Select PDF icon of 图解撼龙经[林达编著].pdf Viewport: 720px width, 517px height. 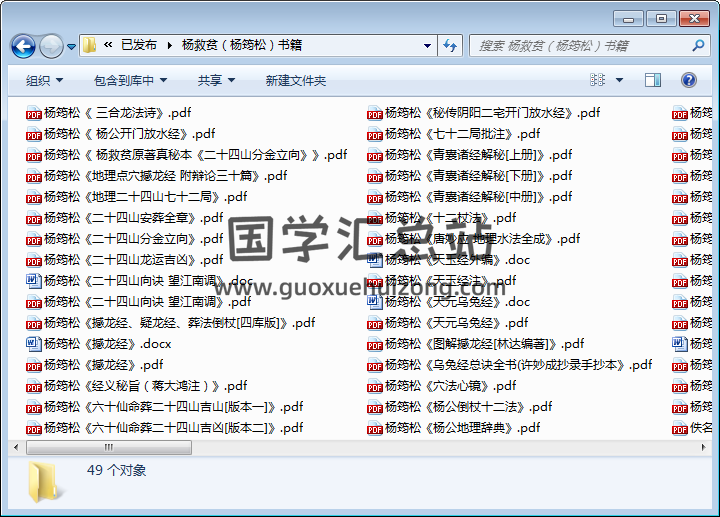pos(375,344)
